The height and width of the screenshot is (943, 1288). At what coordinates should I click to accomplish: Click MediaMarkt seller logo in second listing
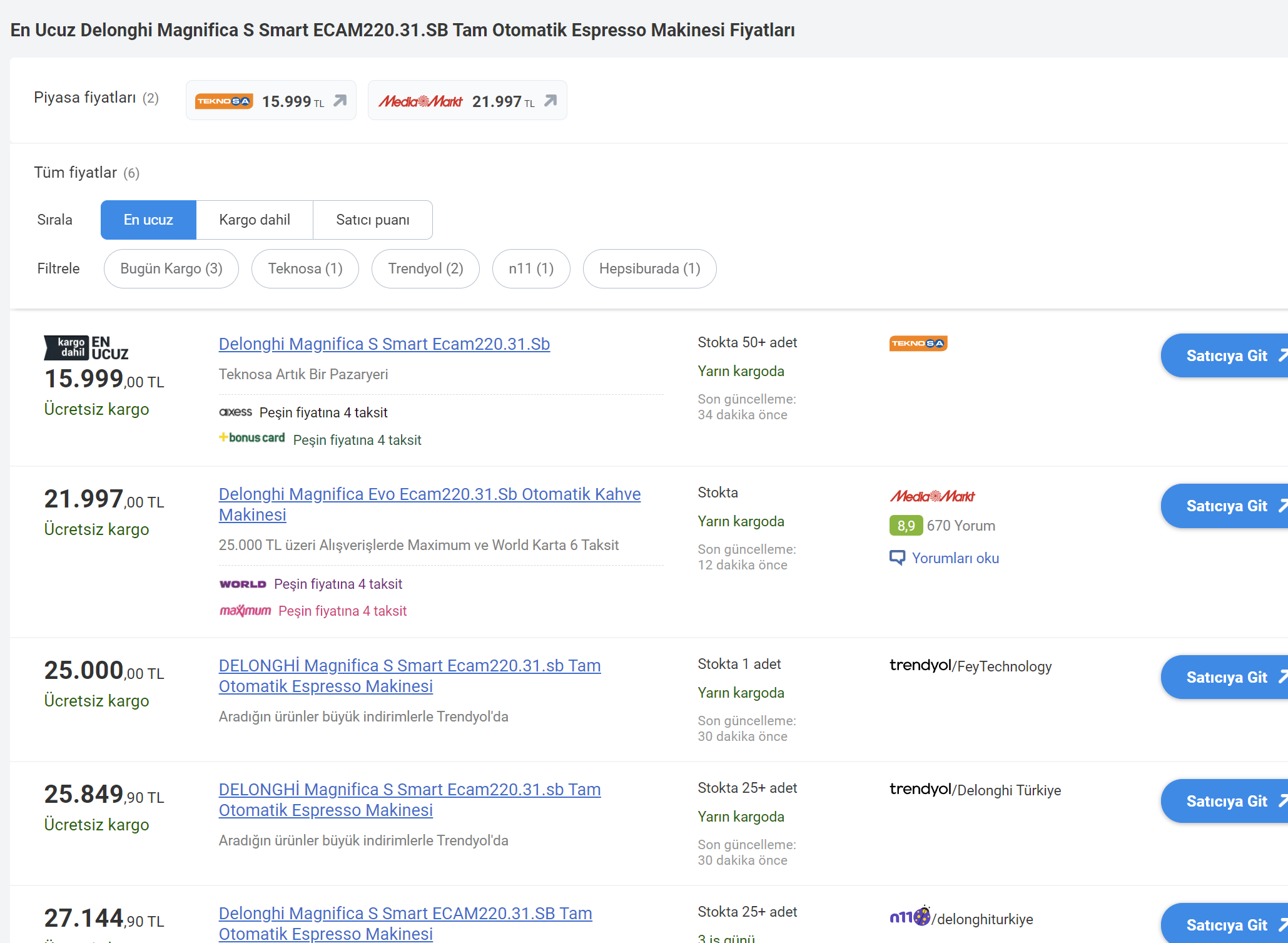click(932, 497)
